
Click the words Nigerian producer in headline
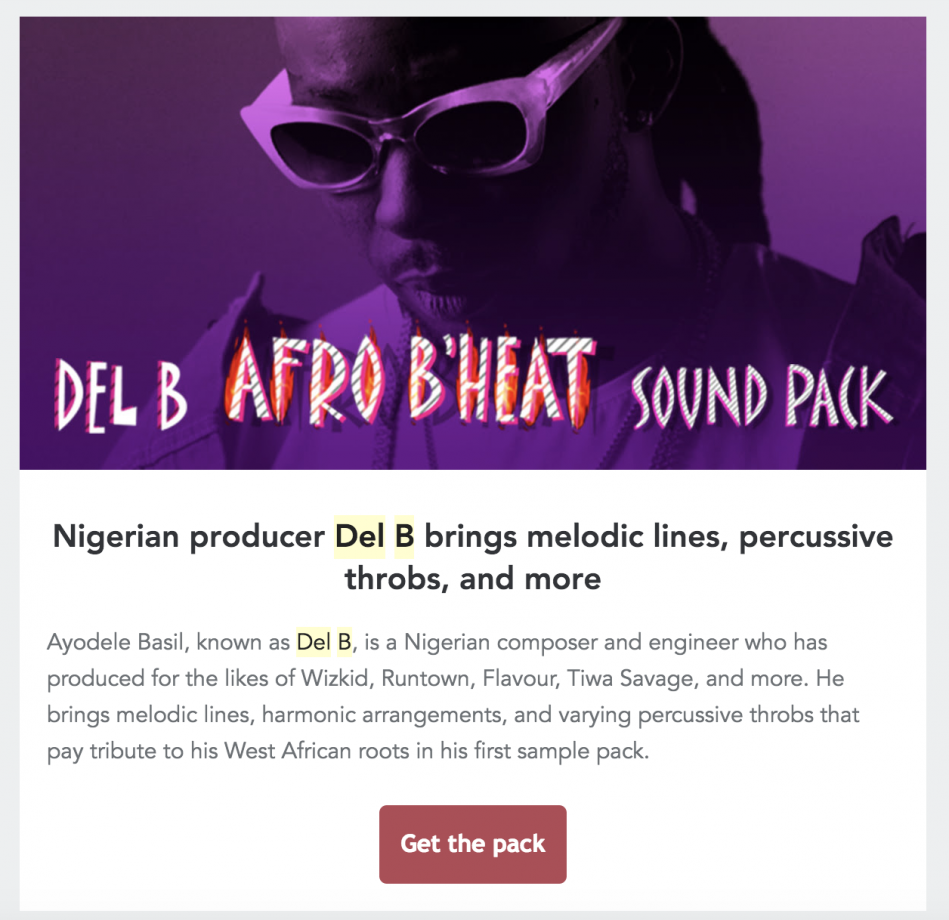[x=188, y=537]
